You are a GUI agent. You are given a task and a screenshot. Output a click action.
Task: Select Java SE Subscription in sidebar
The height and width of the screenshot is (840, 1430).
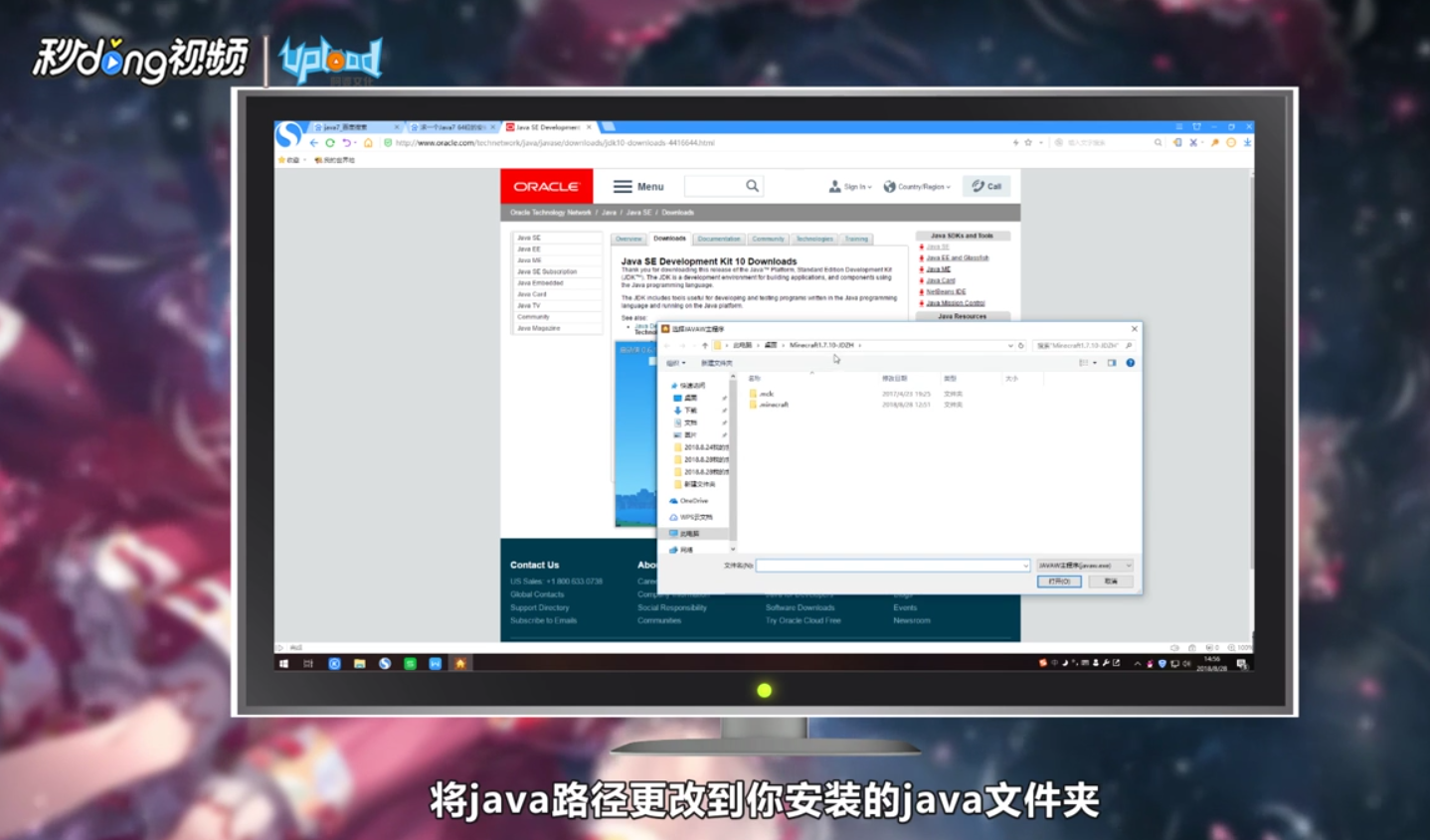[x=547, y=271]
